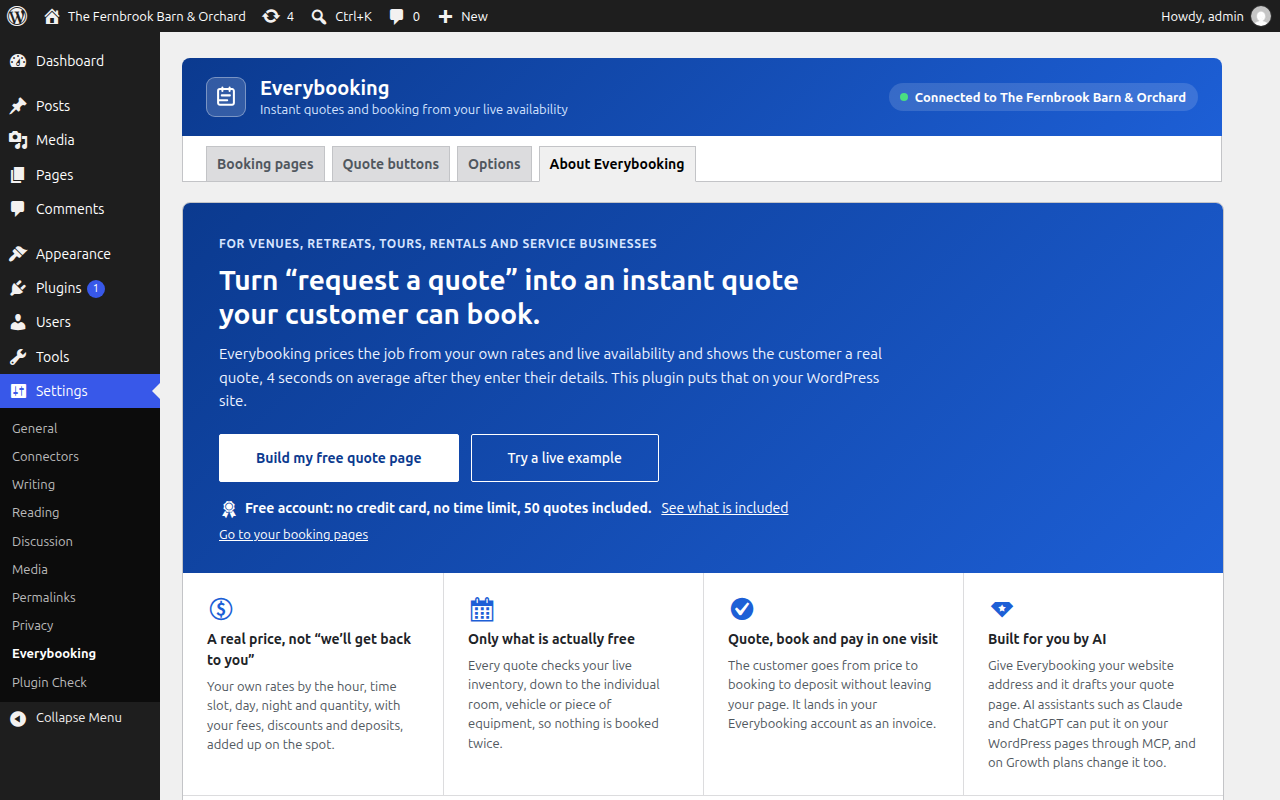
Task: Open the Ctrl+K search command
Action: tap(342, 16)
